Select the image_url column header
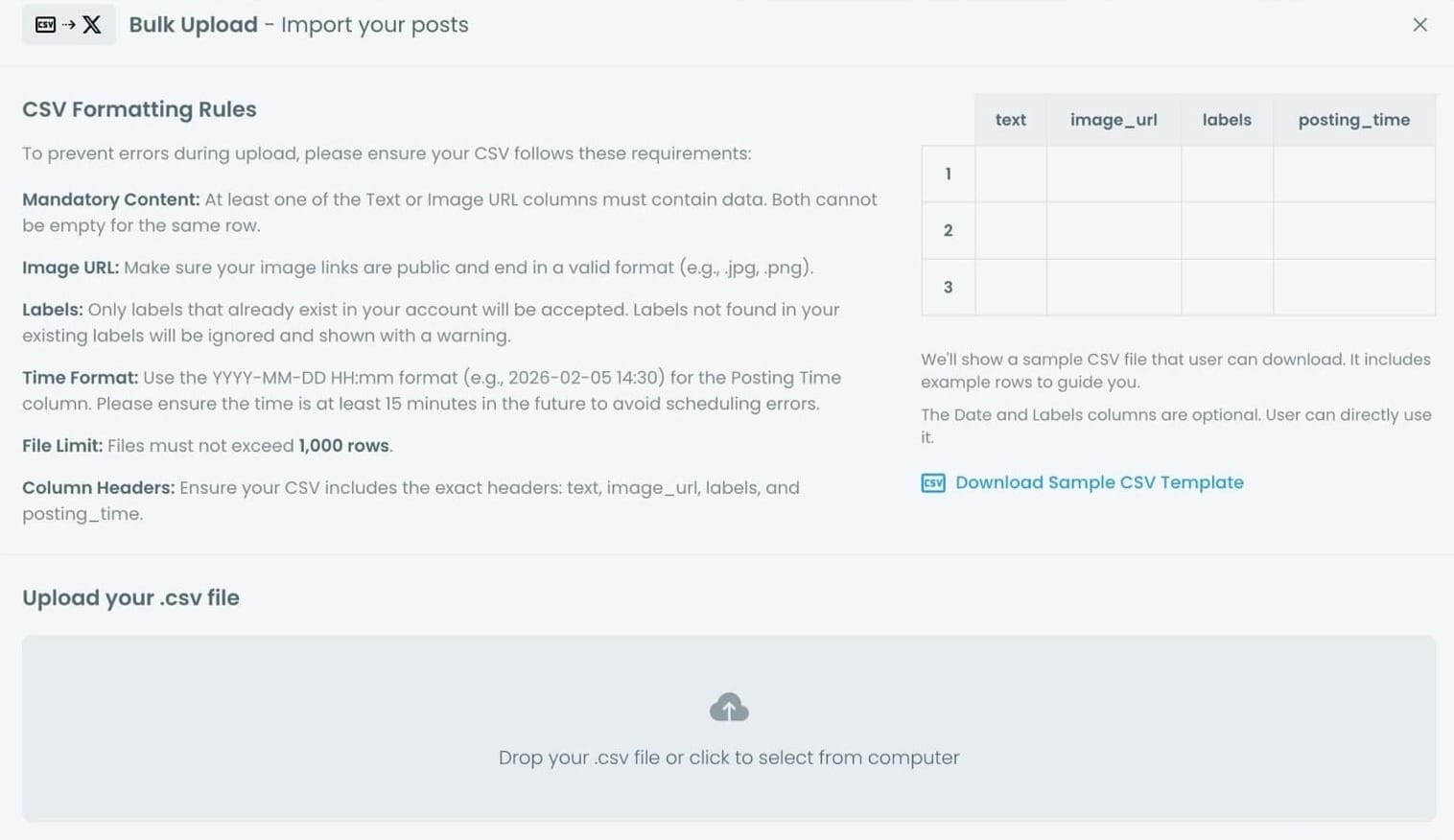 (x=1113, y=119)
